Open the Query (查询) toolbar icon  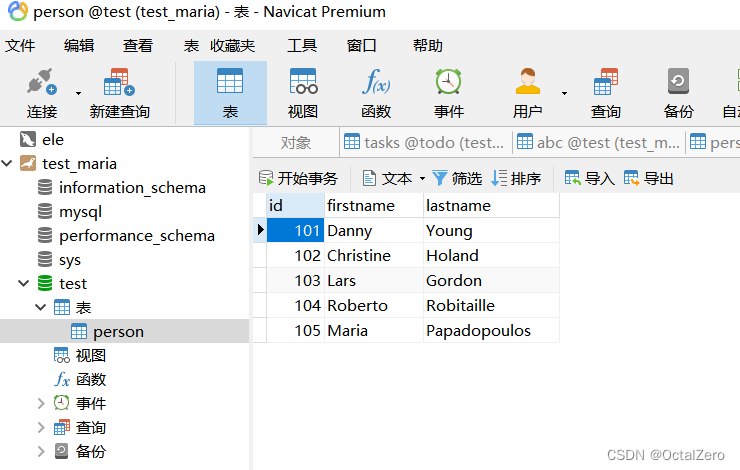point(606,82)
